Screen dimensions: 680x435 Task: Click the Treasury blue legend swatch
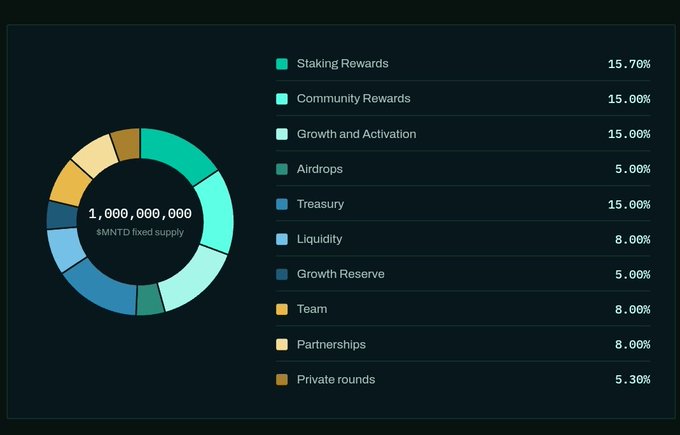pyautogui.click(x=281, y=204)
